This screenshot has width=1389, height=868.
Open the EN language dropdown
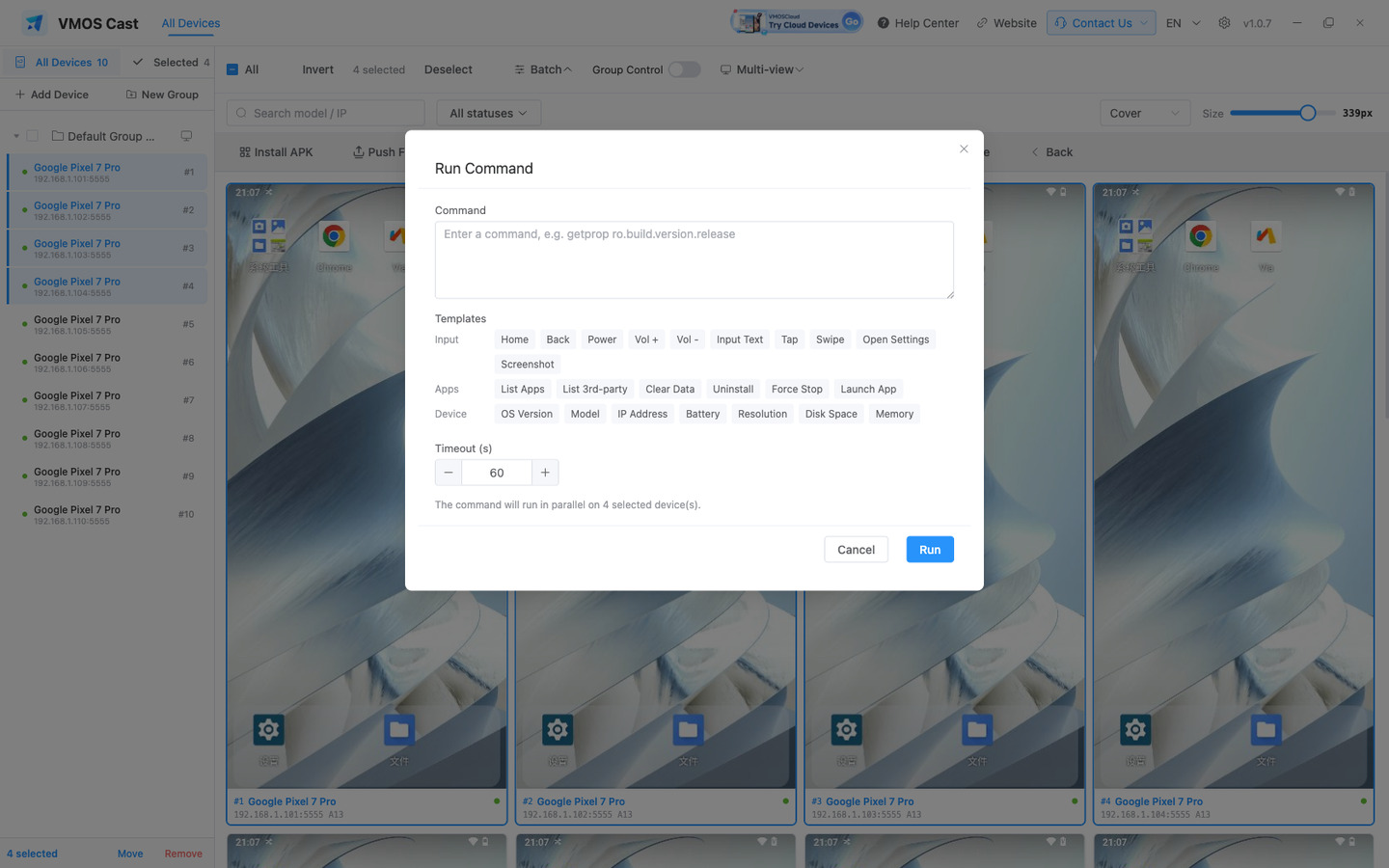pos(1183,23)
